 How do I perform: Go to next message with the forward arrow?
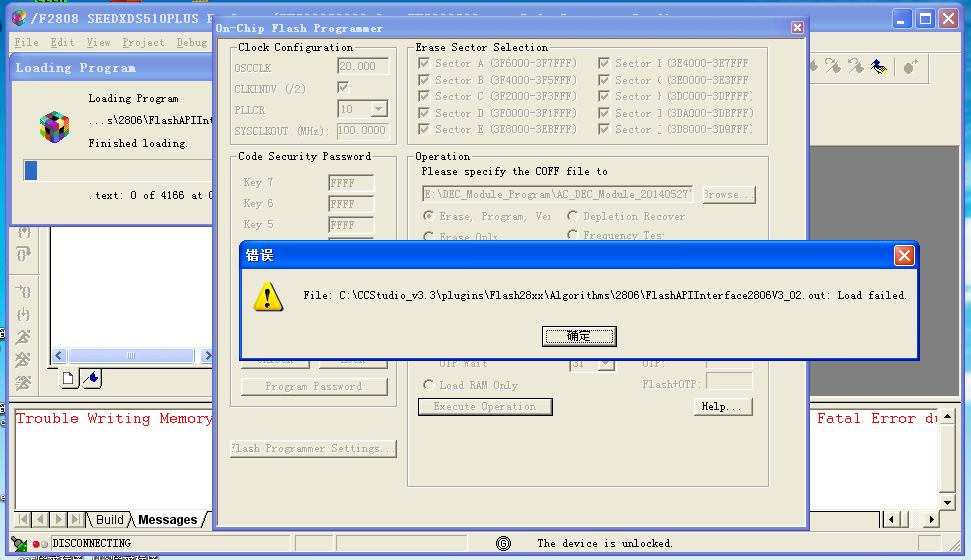[59, 519]
